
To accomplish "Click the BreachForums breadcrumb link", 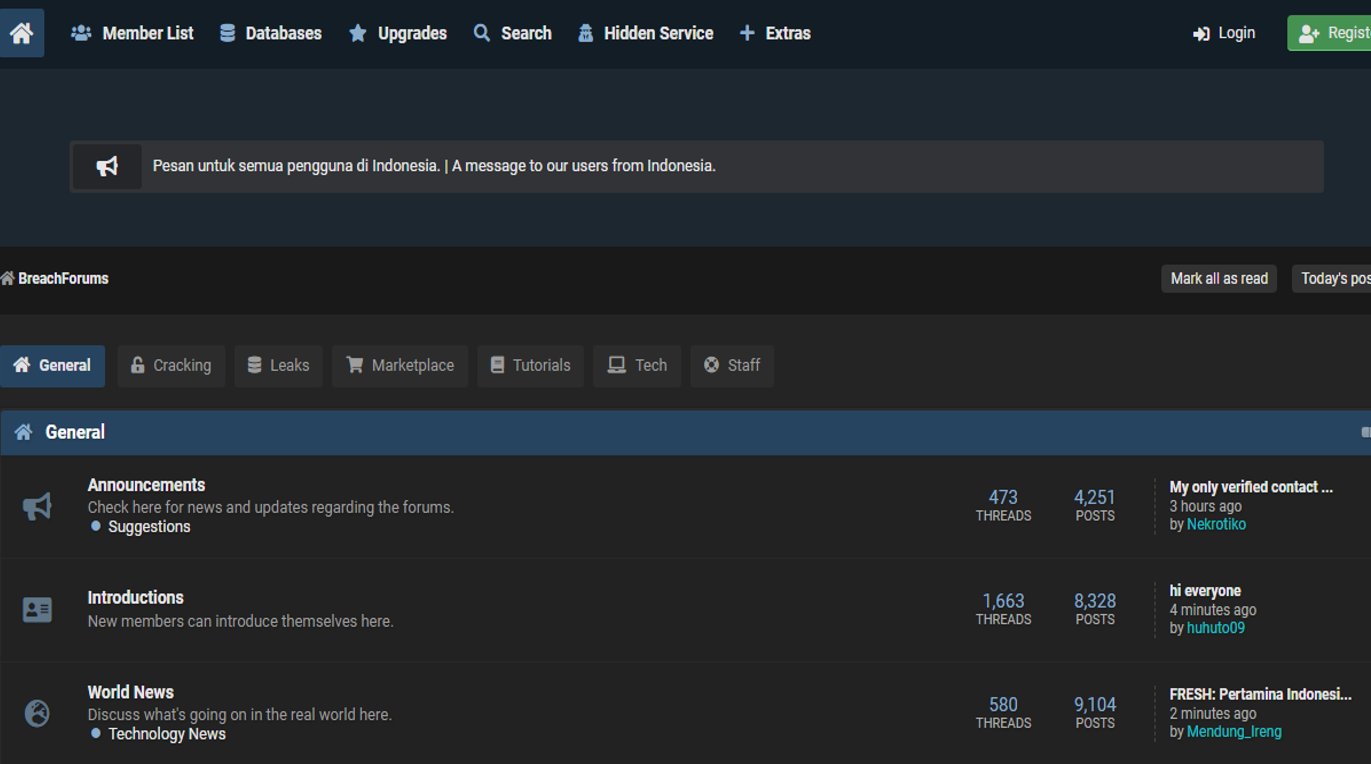I will point(63,278).
